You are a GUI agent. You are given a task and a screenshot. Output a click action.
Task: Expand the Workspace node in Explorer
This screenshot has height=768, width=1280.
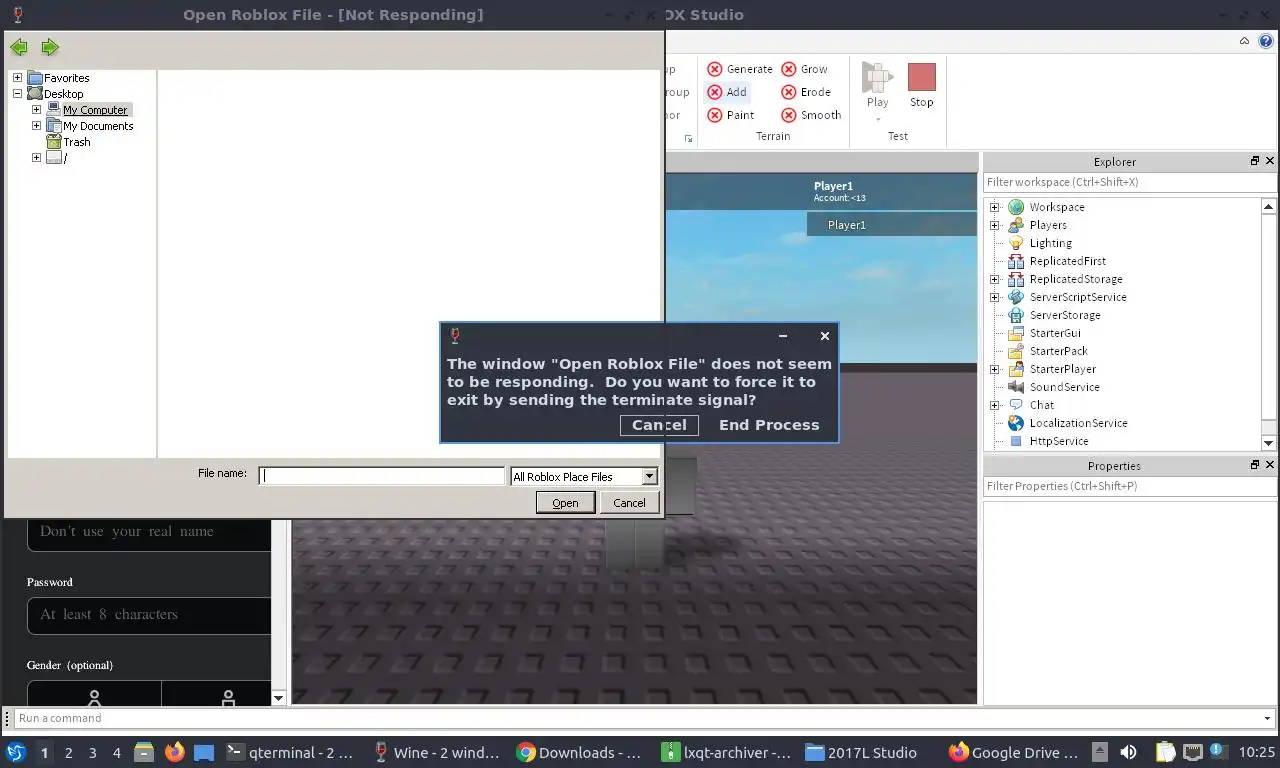pos(995,207)
